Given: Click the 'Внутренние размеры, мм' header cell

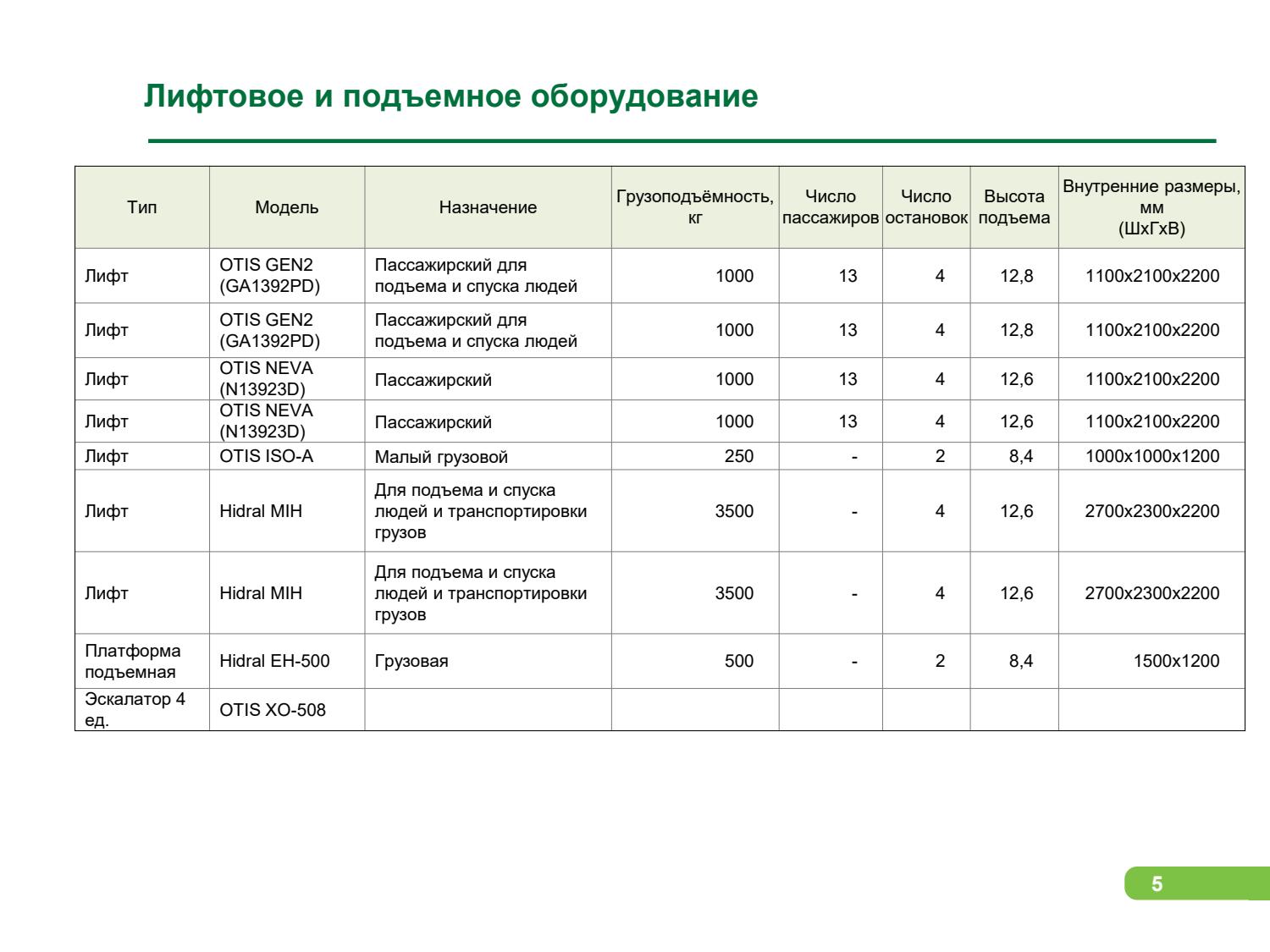Looking at the screenshot, I should coord(1151,207).
